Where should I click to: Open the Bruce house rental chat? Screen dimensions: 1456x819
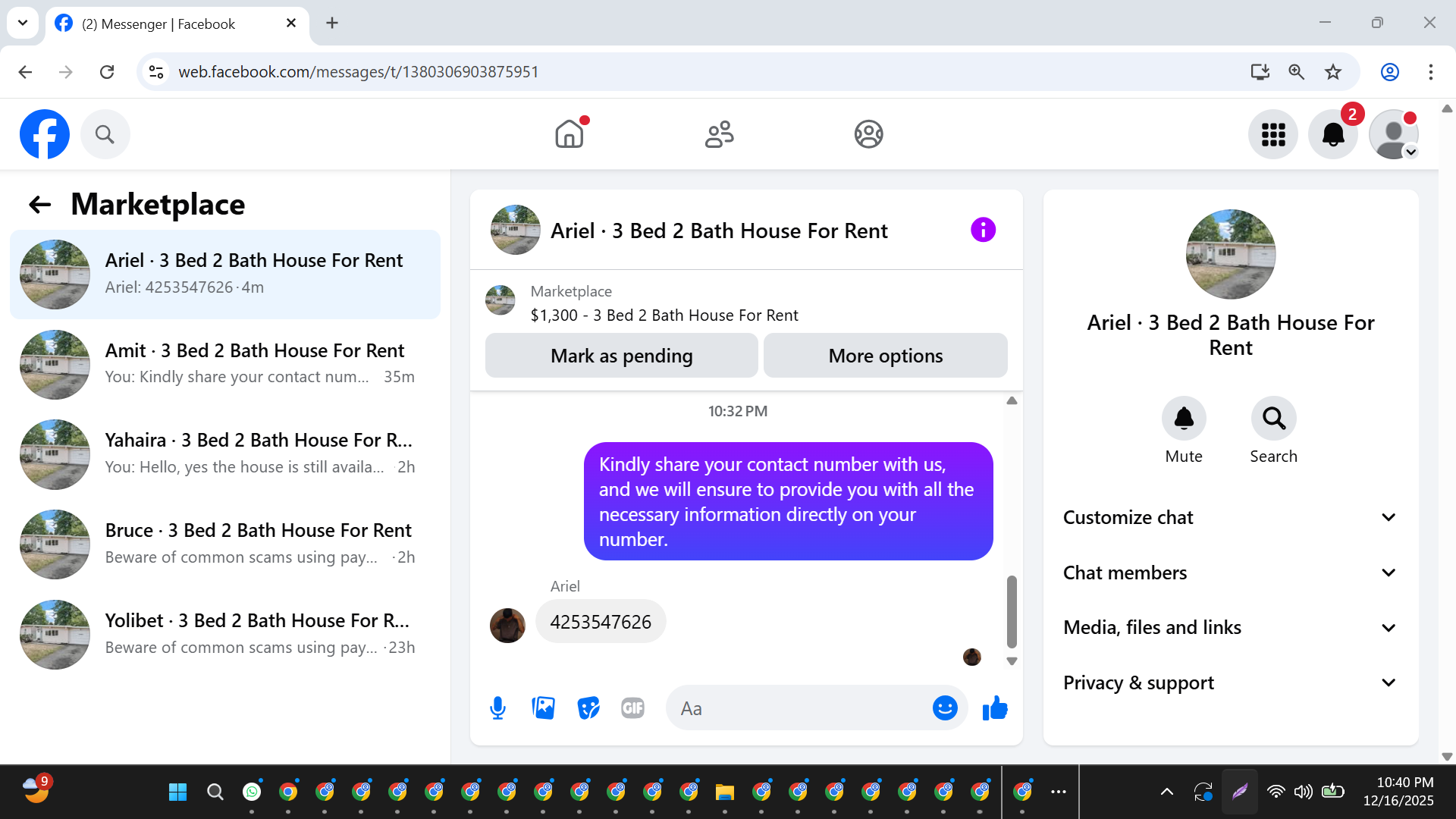(225, 544)
